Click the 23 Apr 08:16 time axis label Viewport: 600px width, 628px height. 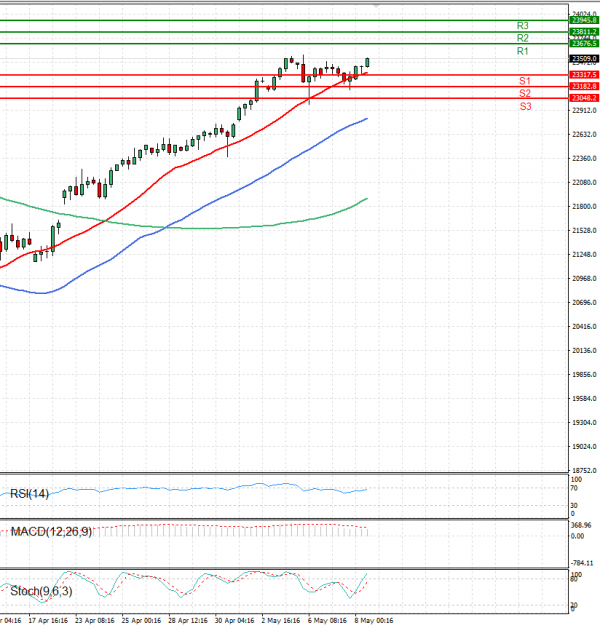pyautogui.click(x=94, y=620)
